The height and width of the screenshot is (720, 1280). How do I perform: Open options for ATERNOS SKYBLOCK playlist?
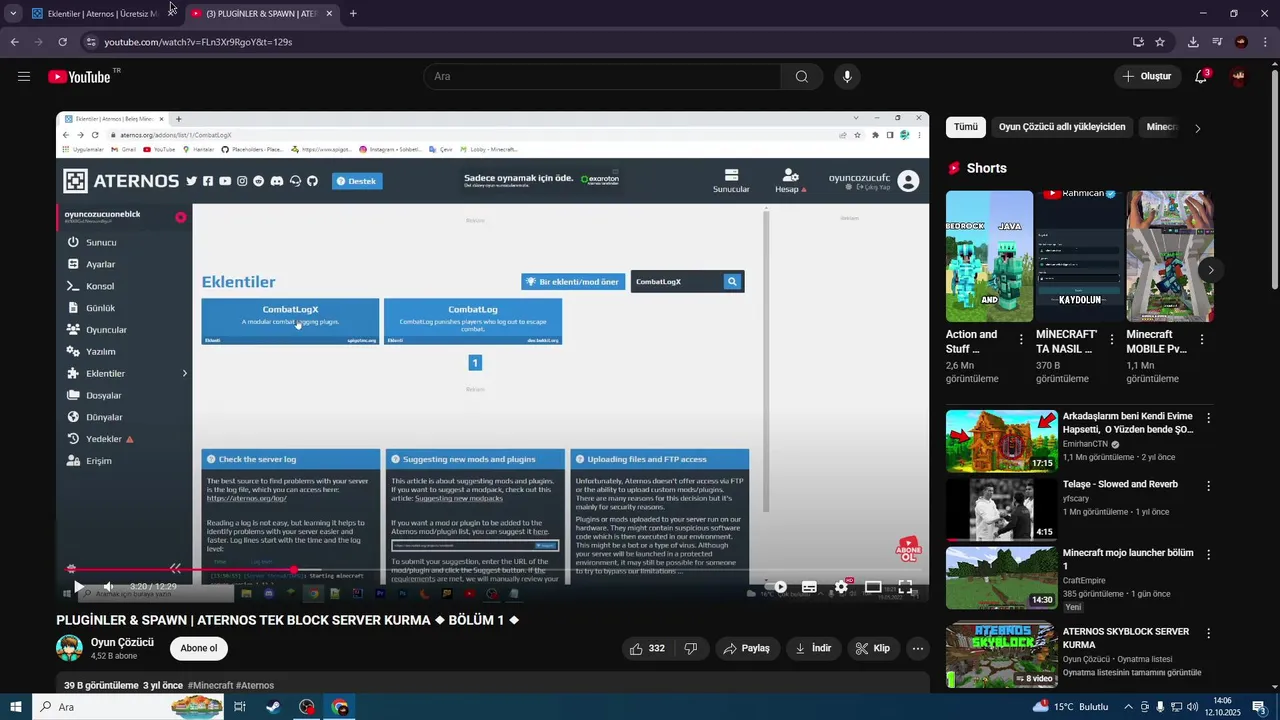tap(1208, 633)
